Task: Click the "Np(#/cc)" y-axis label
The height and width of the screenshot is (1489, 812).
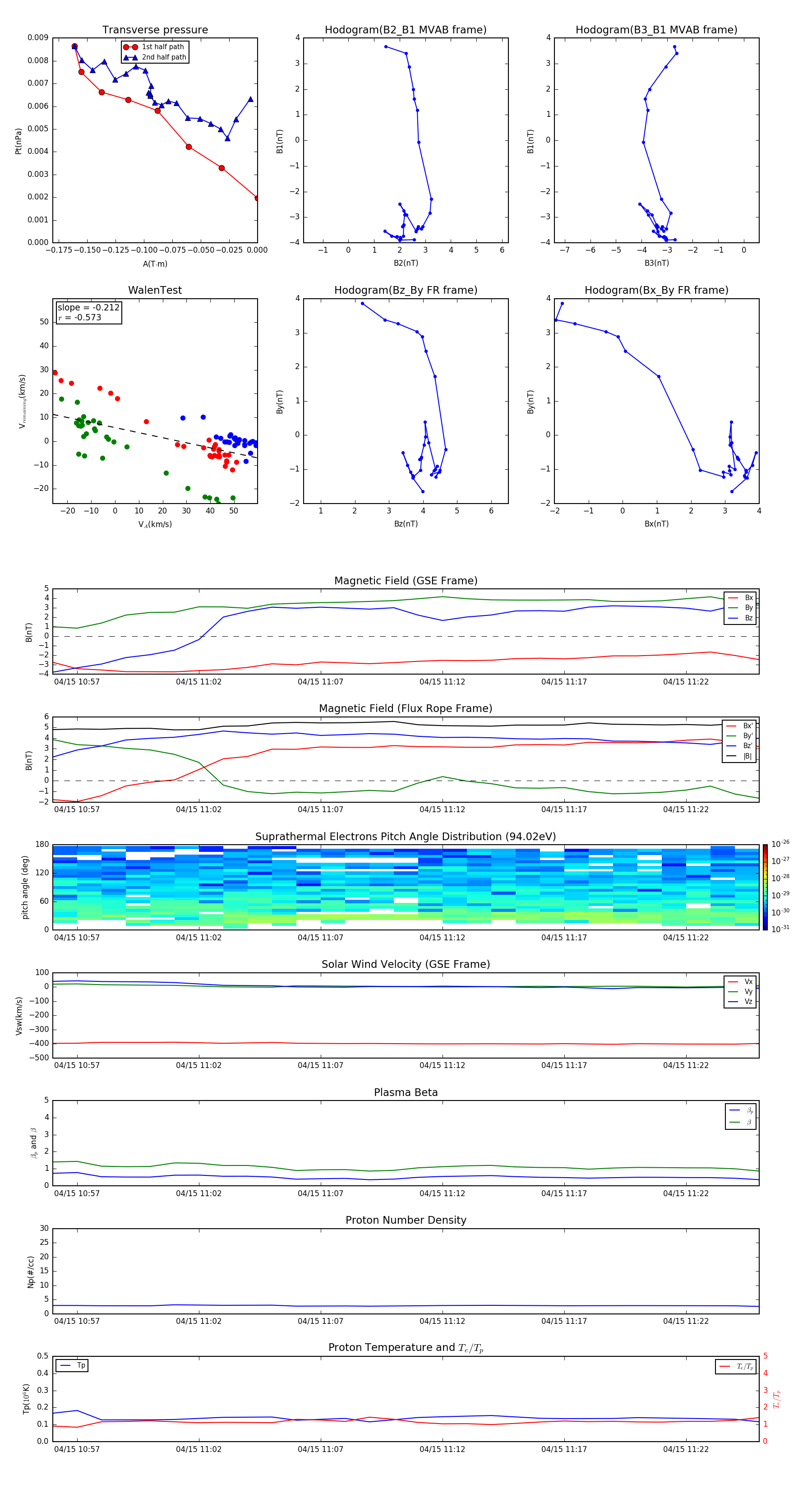Action: [31, 1272]
